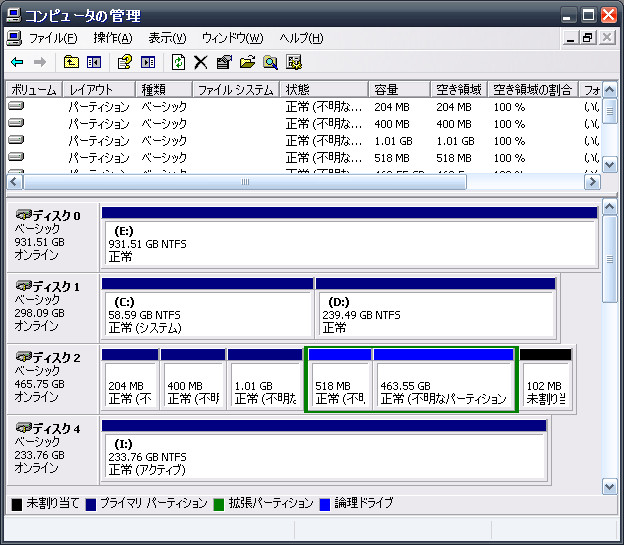Toggle the console tree show/hide icon
Viewport: 624px width, 545px height.
click(94, 62)
